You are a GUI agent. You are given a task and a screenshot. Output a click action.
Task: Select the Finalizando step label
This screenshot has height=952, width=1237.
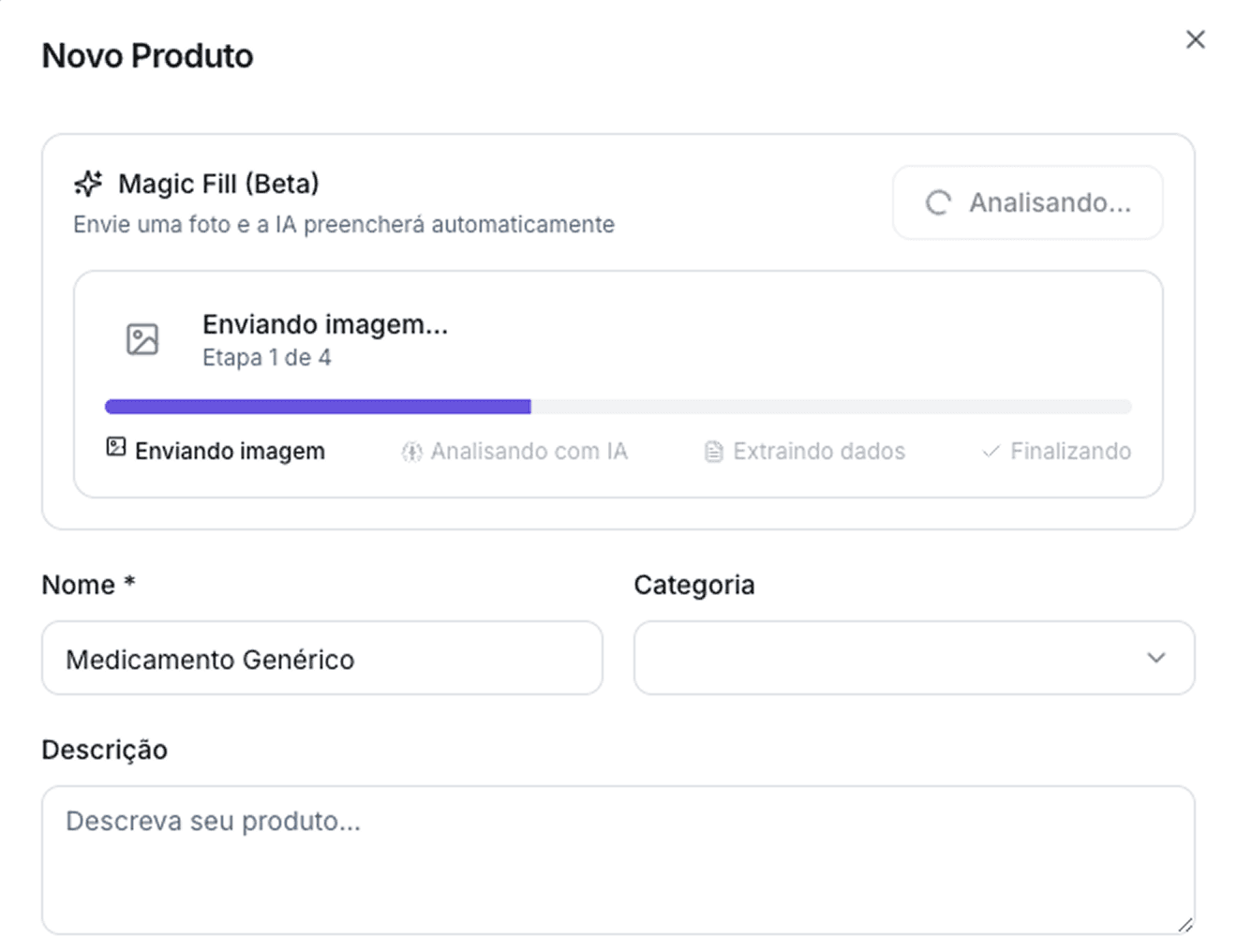1071,451
